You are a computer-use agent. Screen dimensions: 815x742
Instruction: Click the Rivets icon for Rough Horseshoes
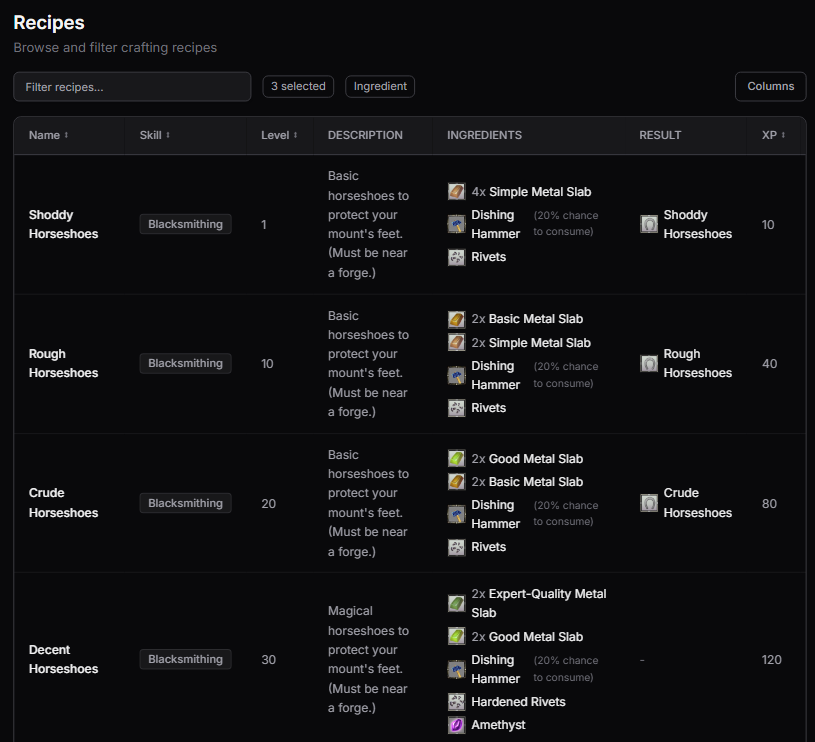point(456,407)
